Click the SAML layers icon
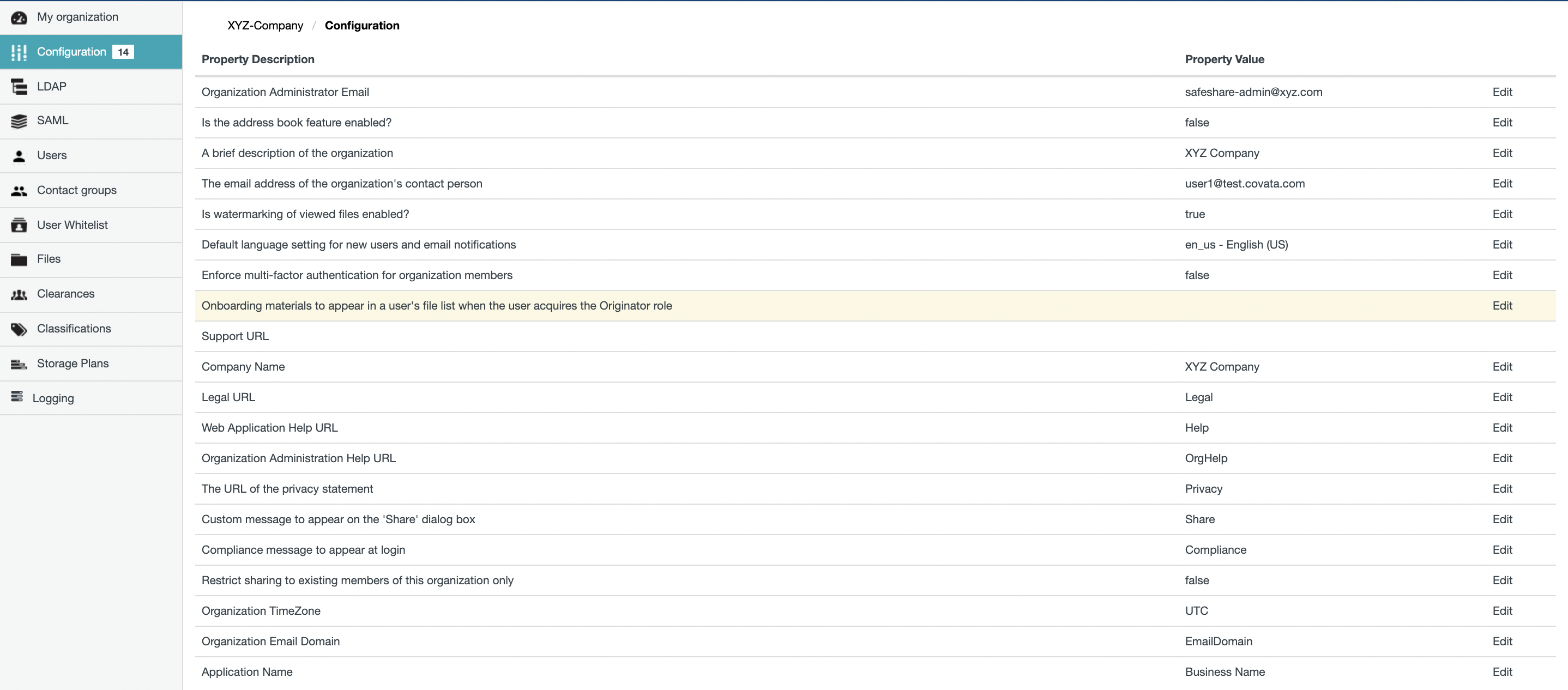Image resolution: width=1568 pixels, height=690 pixels. (x=19, y=121)
